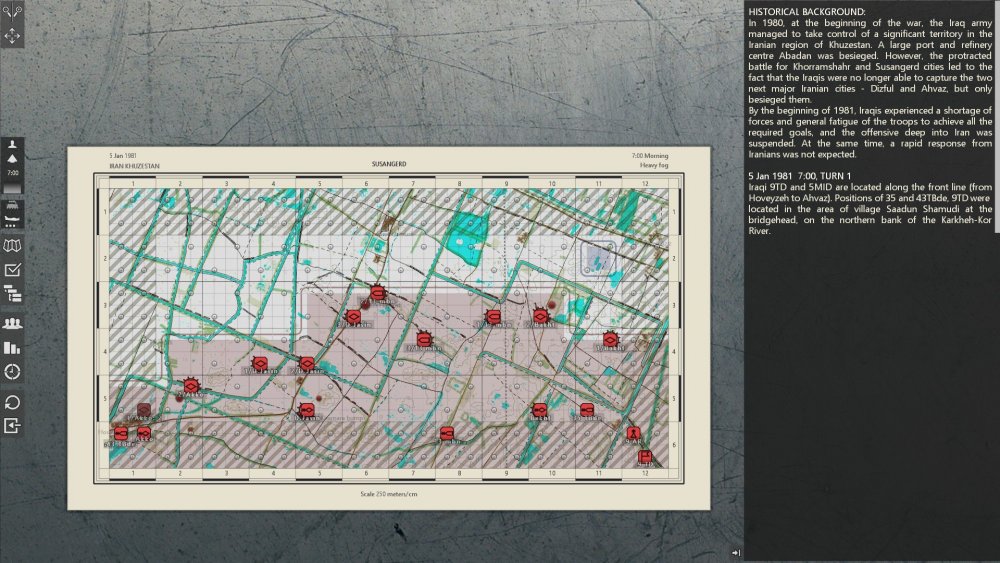Click the single soldier icon in sidebar
This screenshot has height=563, width=1000.
tap(13, 145)
